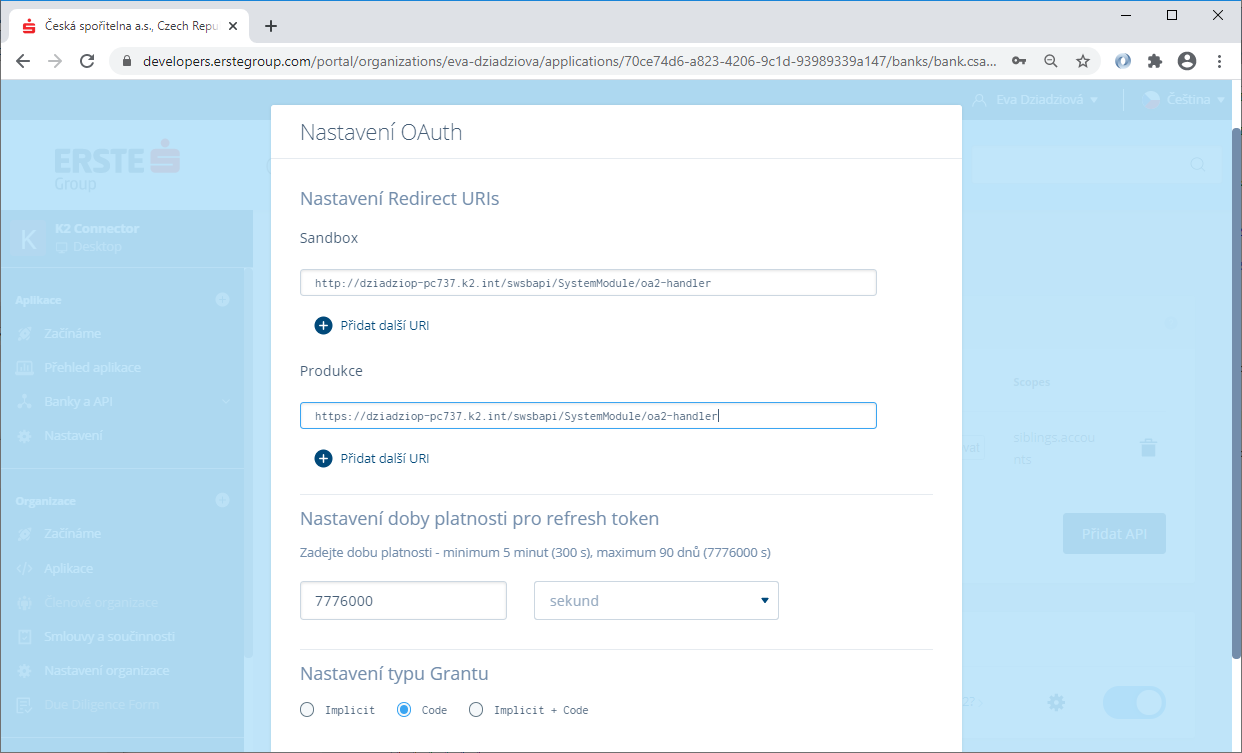Open the Čeština language dropdown

click(1184, 100)
